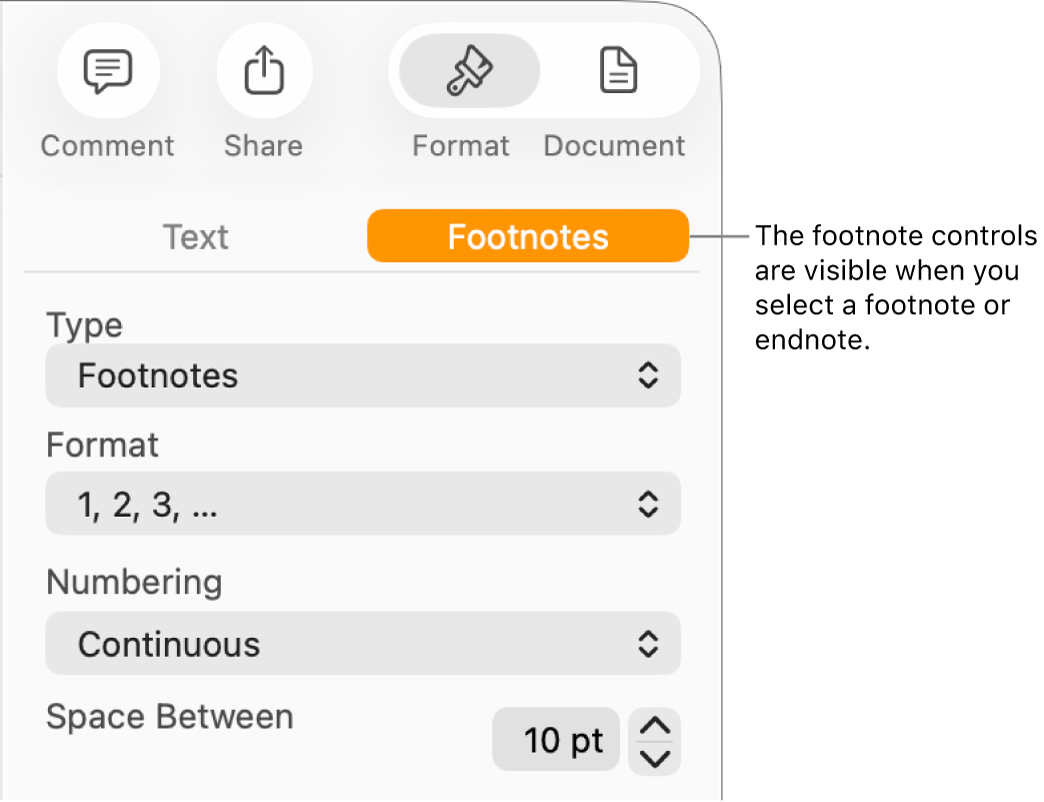The image size is (1044, 802).
Task: Open the Type dropdown showing Footnotes
Action: [x=362, y=376]
